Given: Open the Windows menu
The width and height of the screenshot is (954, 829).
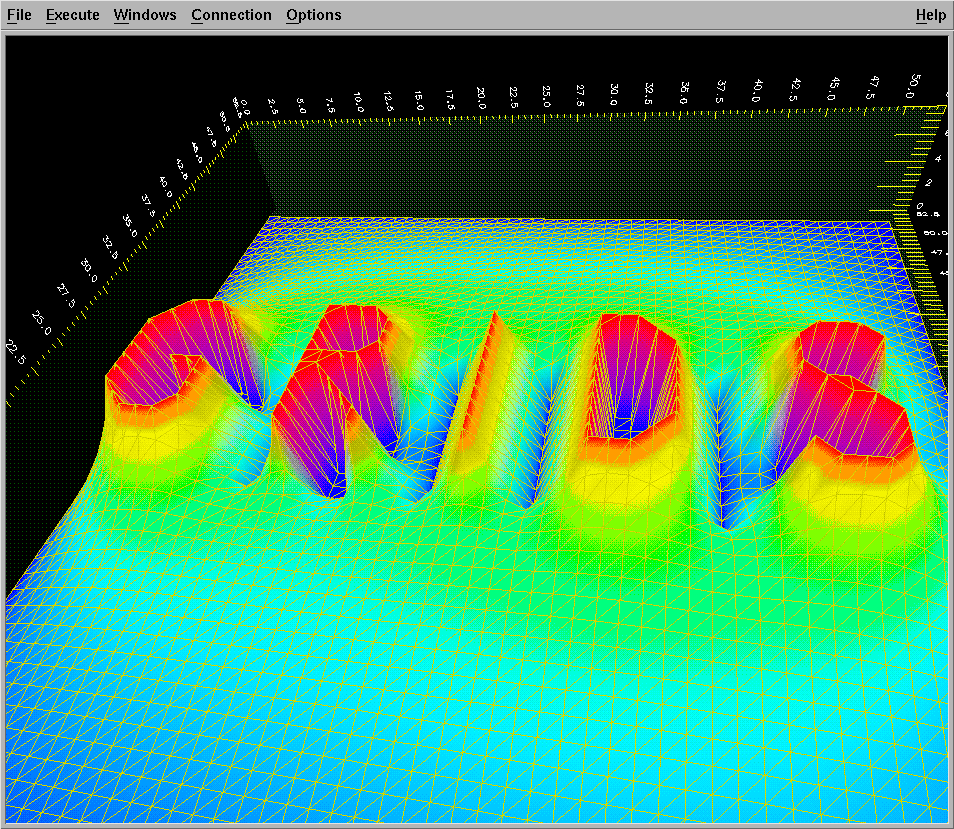Looking at the screenshot, I should [144, 15].
